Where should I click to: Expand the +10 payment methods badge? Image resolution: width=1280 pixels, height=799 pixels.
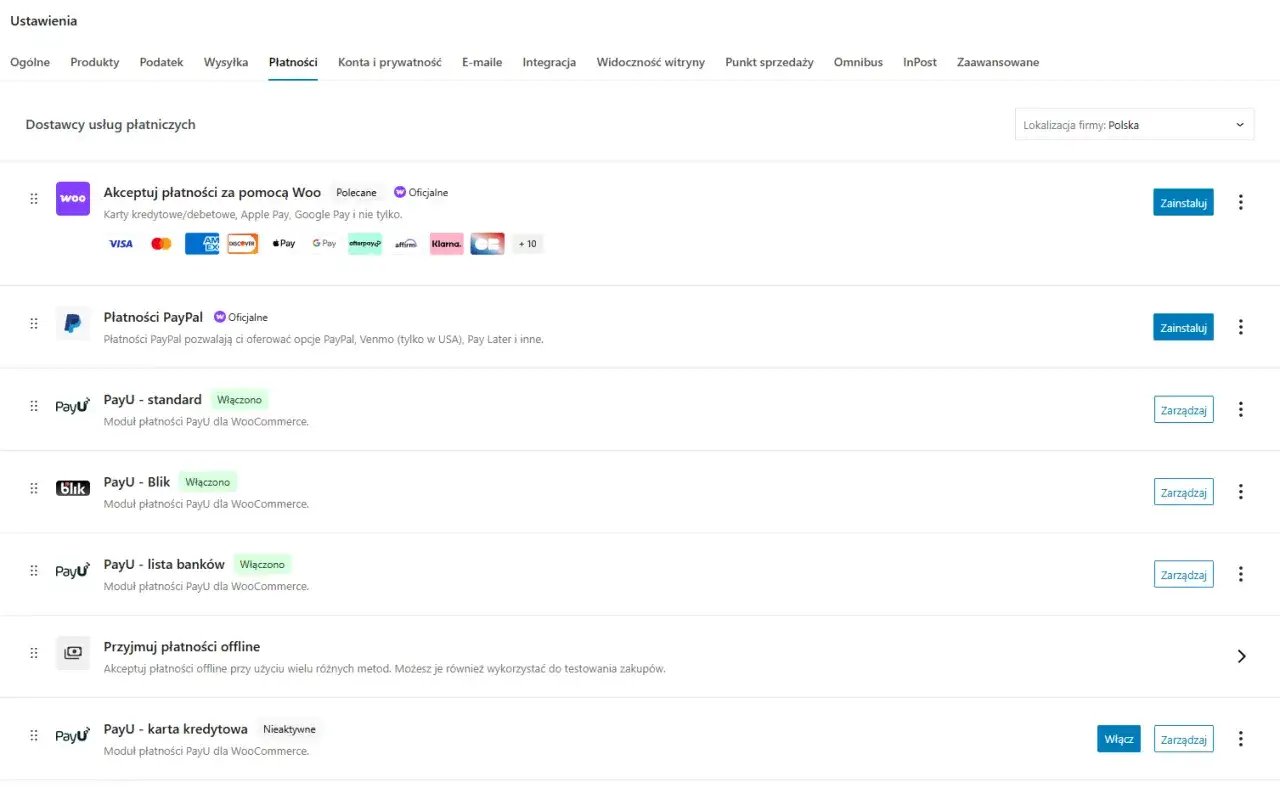[527, 243]
